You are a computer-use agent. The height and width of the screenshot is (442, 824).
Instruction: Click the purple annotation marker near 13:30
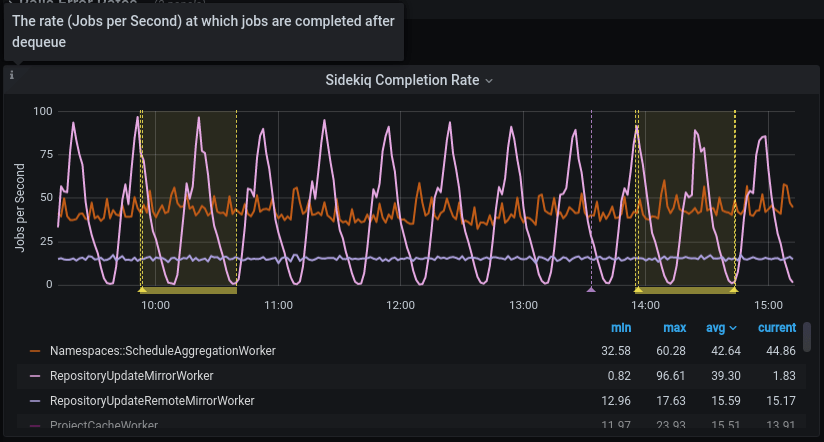point(591,290)
